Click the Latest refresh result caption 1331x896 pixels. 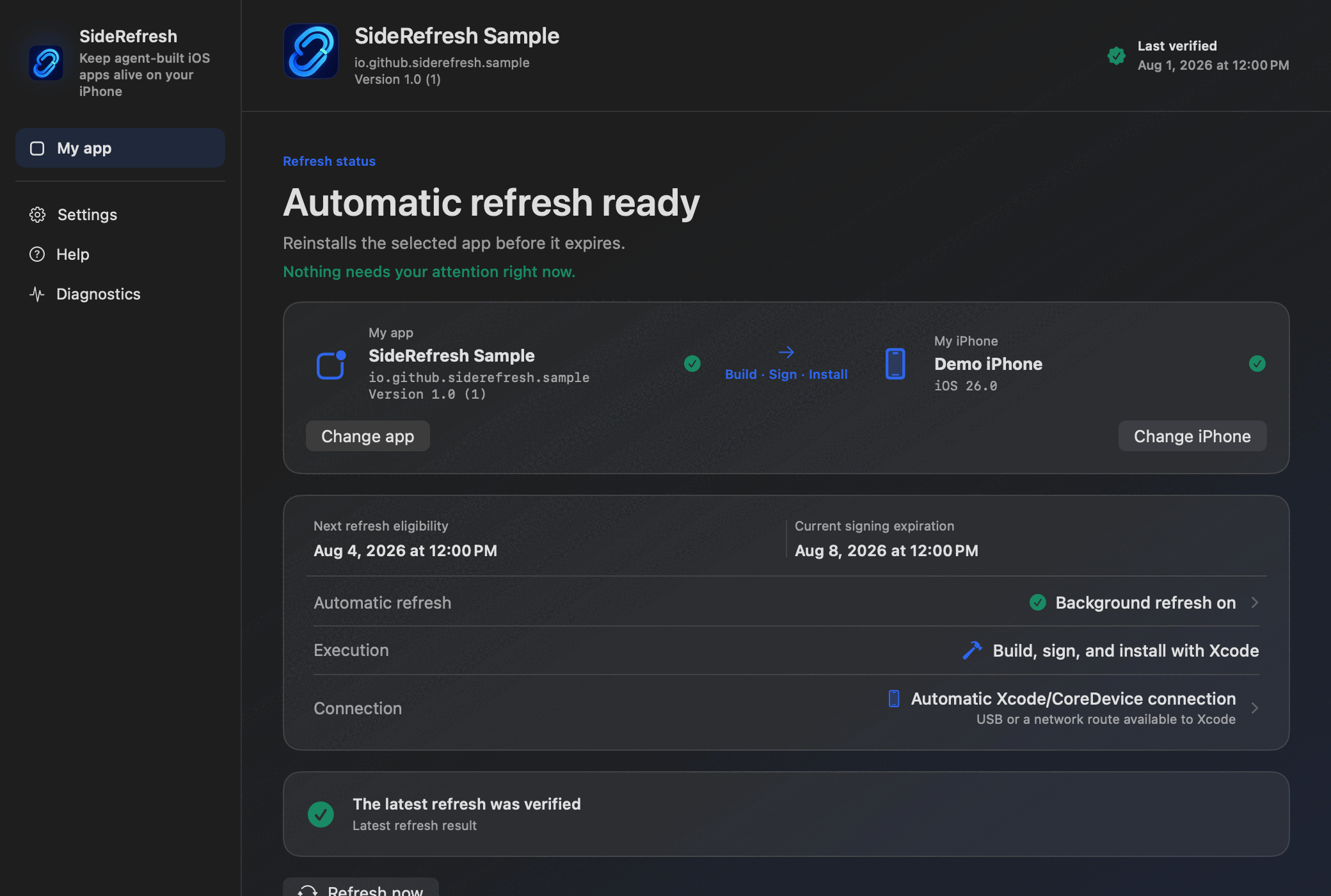click(x=415, y=826)
